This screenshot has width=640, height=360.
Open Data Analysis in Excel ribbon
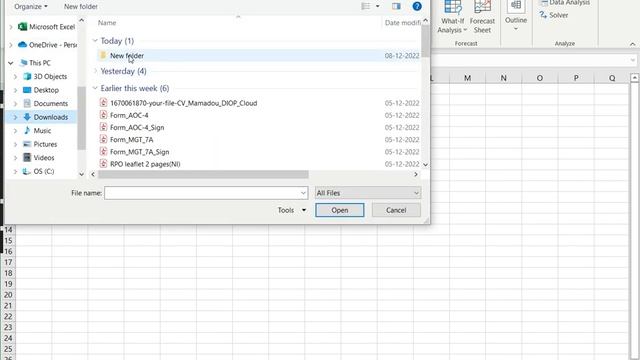click(x=565, y=3)
